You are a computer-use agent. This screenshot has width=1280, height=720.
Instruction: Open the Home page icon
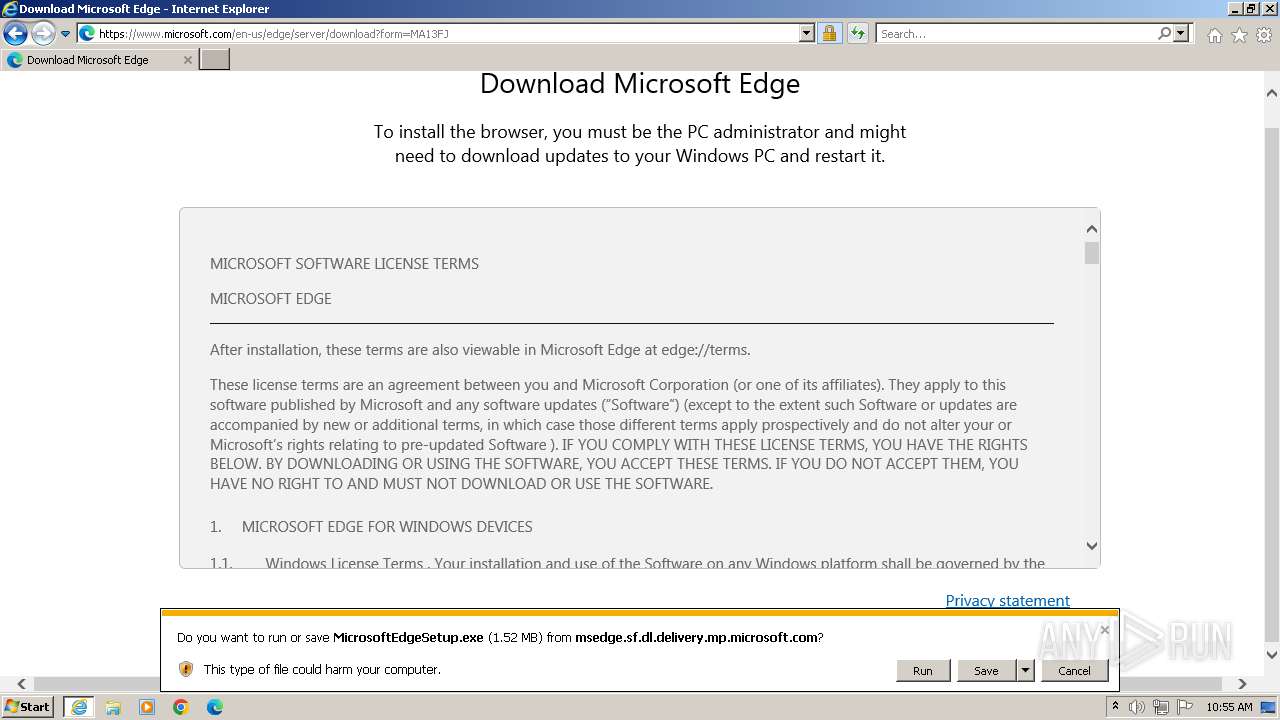tap(1214, 35)
